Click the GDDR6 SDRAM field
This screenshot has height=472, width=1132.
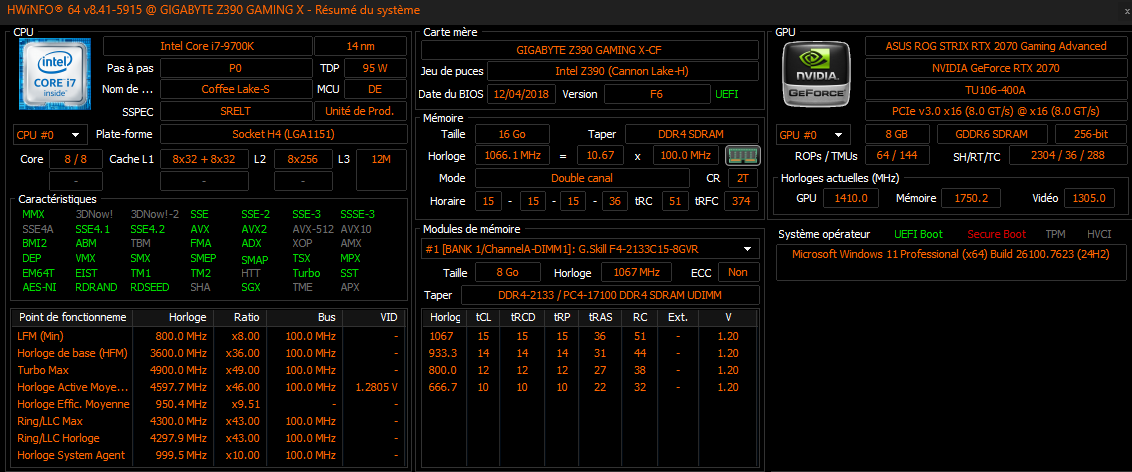tap(993, 135)
